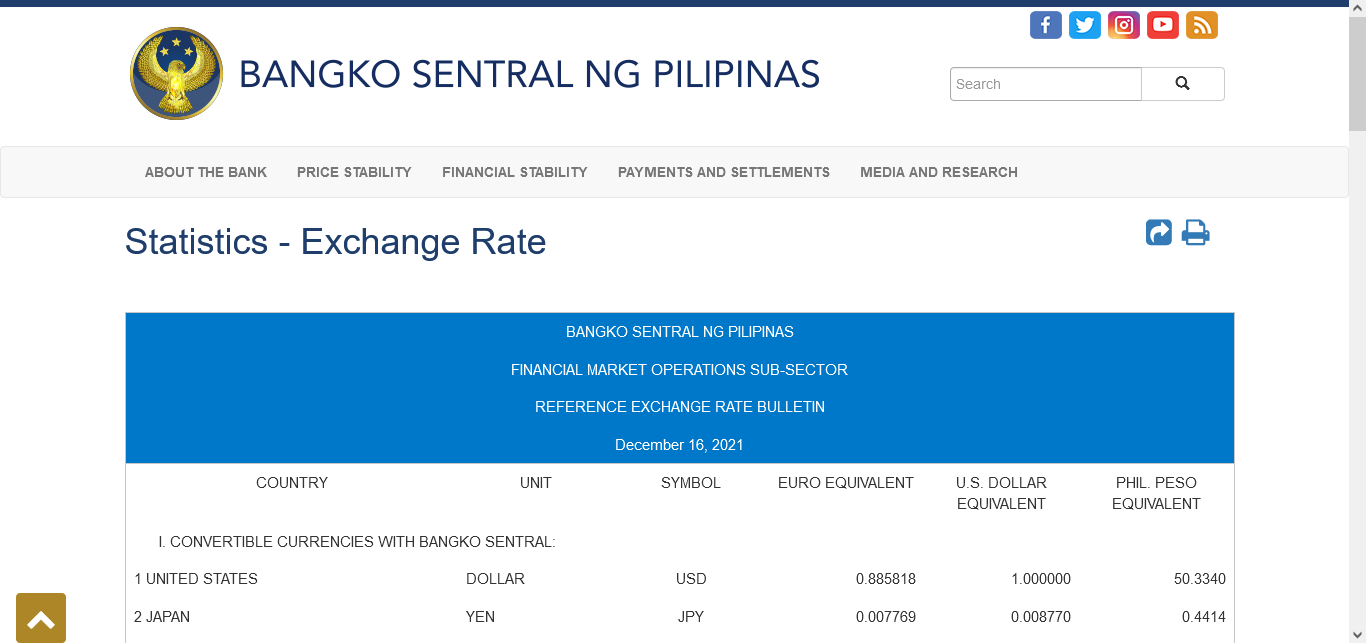
Task: Open the BSP YouTube icon
Action: pyautogui.click(x=1162, y=25)
